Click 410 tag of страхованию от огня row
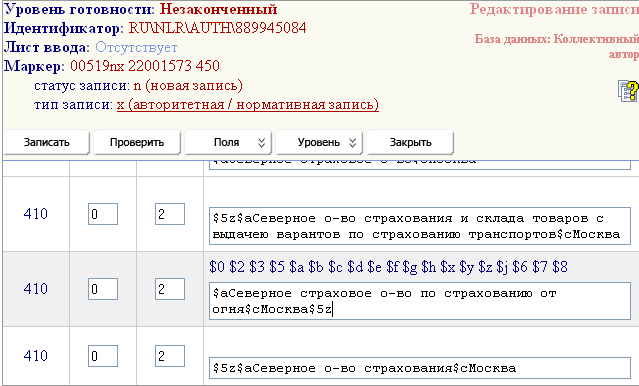The width and height of the screenshot is (639, 386). [x=35, y=289]
